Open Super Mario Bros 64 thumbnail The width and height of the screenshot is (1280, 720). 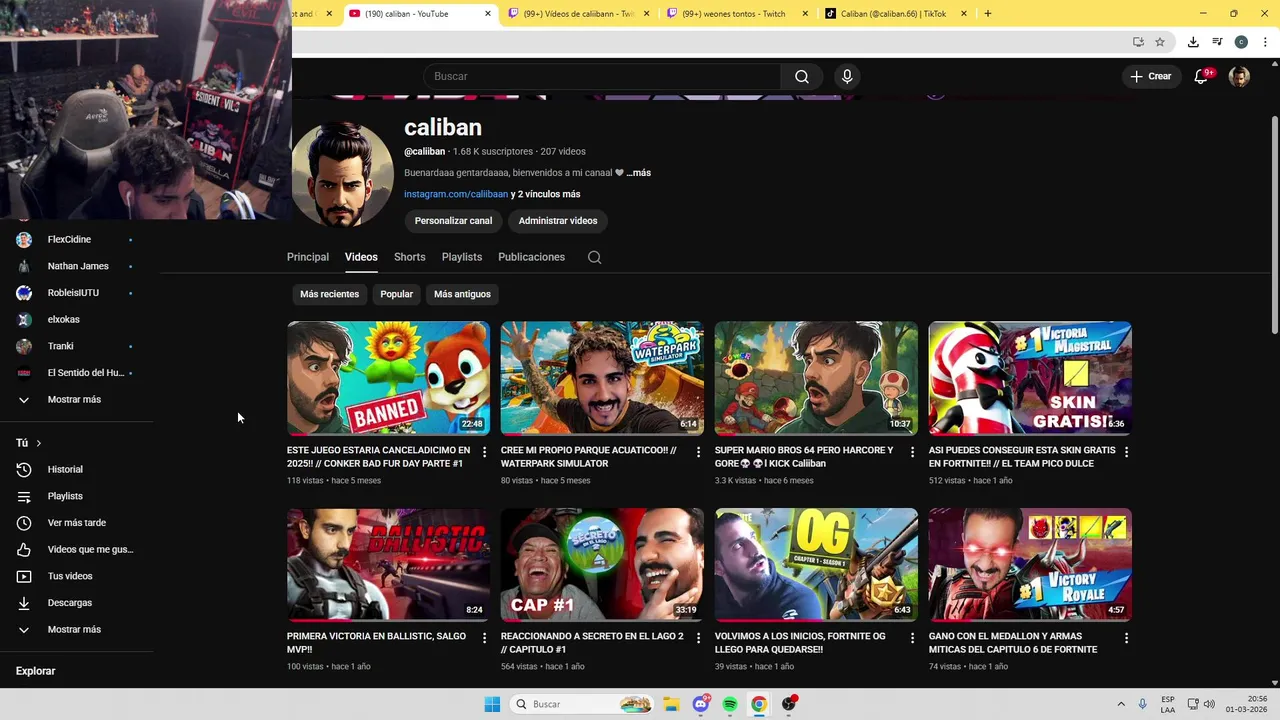tap(816, 378)
